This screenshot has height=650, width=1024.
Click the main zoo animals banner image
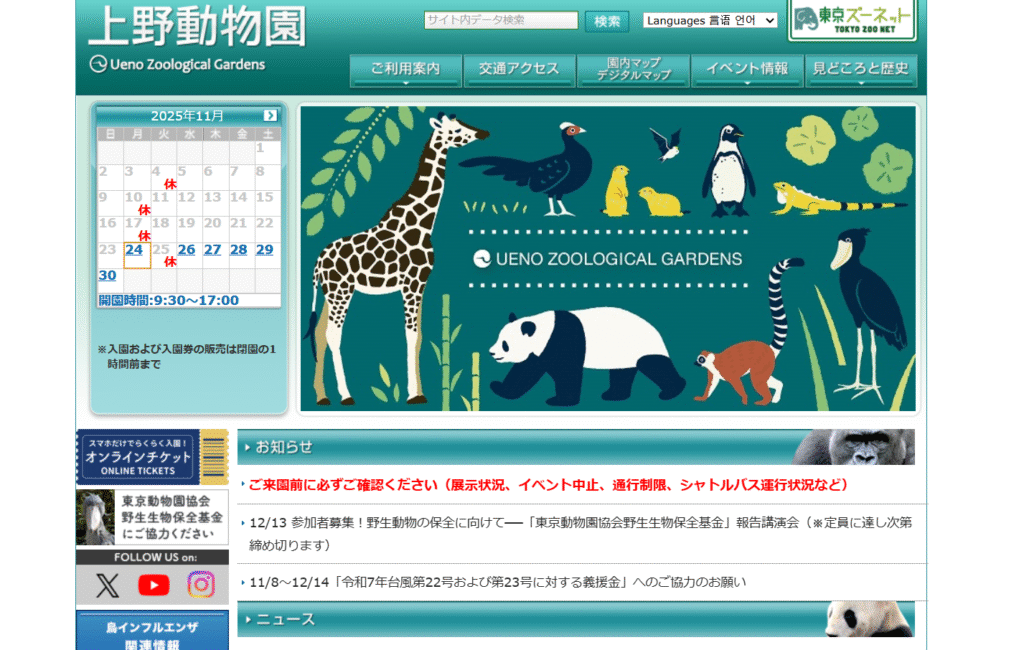point(607,258)
